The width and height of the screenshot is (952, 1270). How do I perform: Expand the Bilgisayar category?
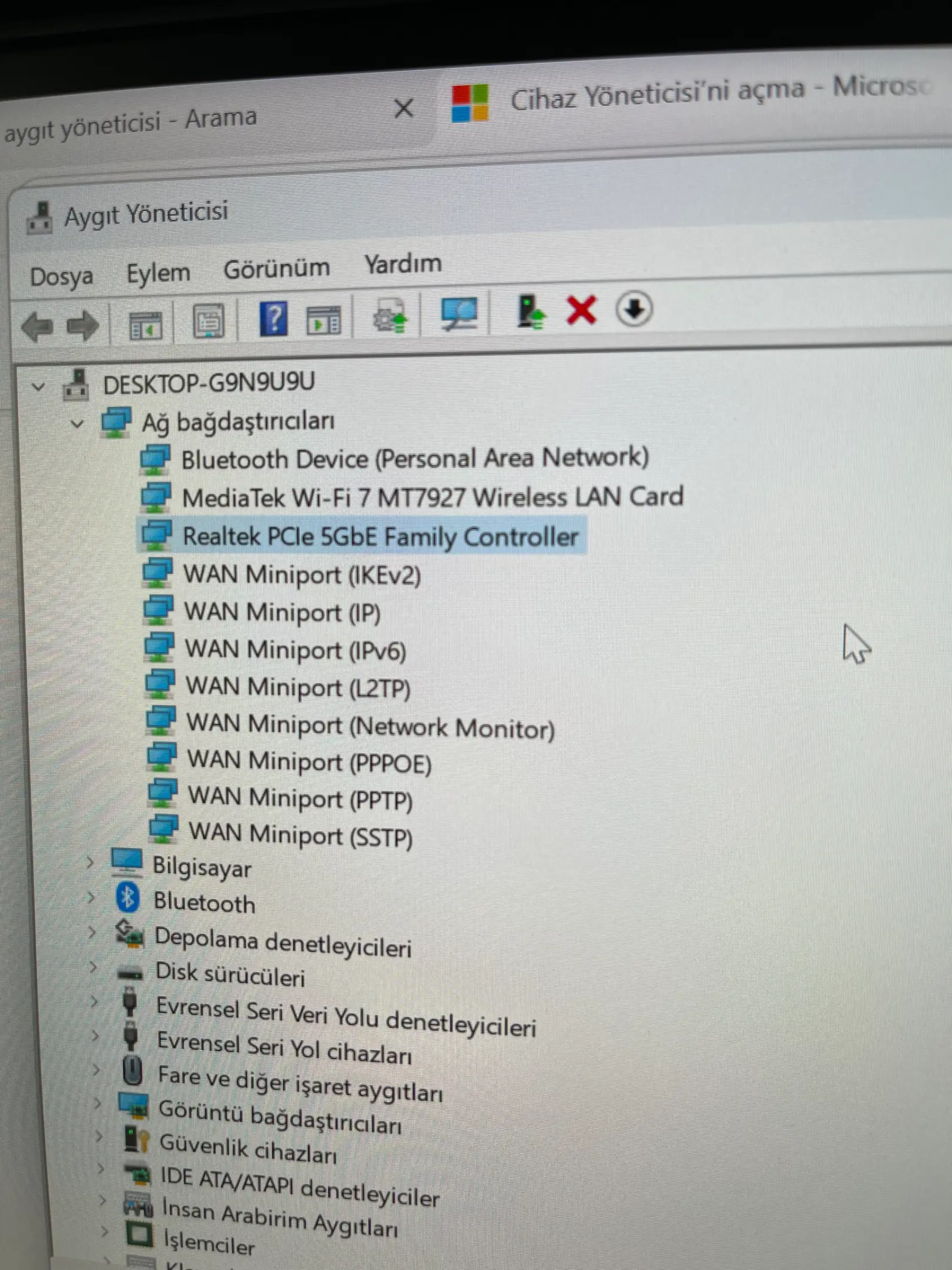click(90, 863)
